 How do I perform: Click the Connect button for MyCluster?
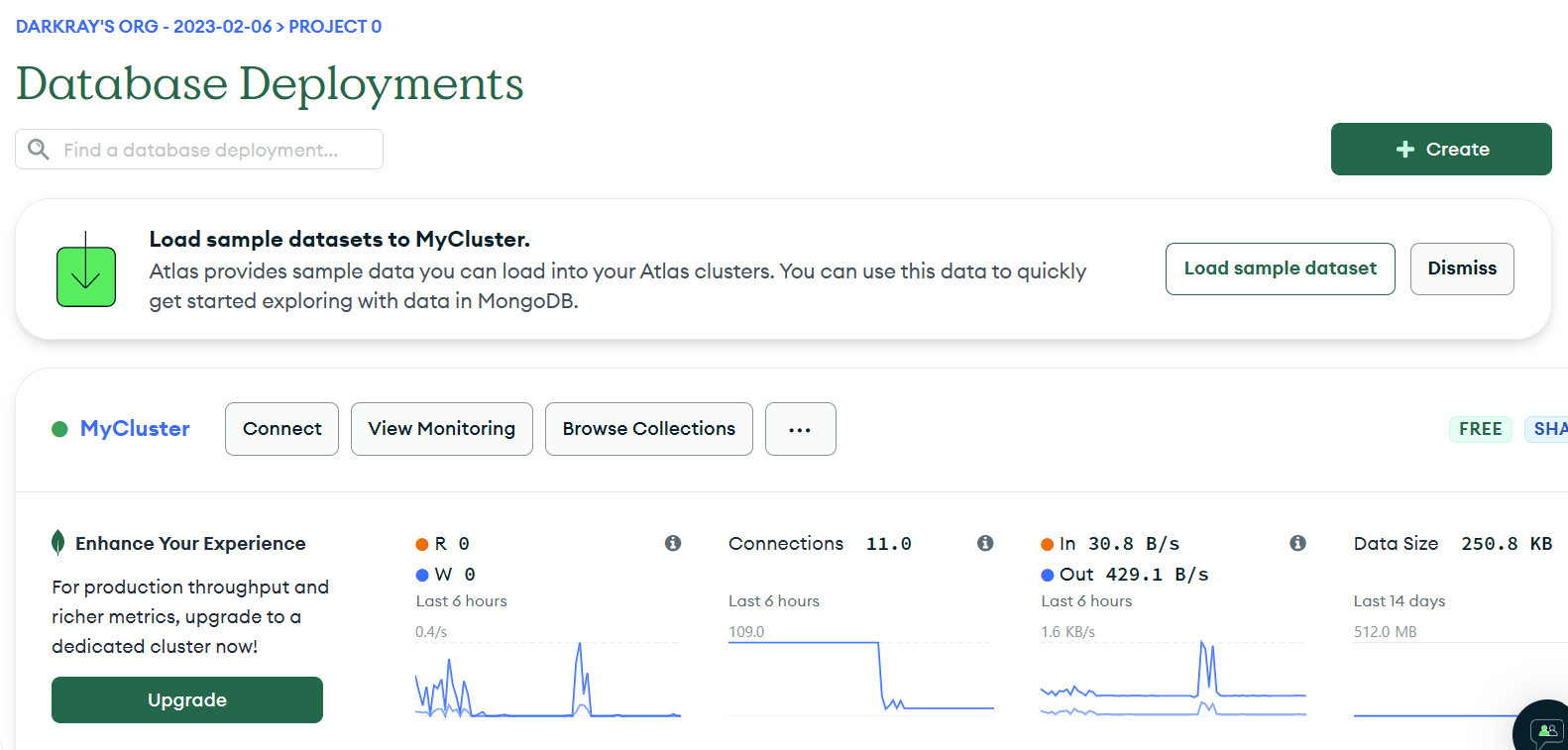coord(282,429)
